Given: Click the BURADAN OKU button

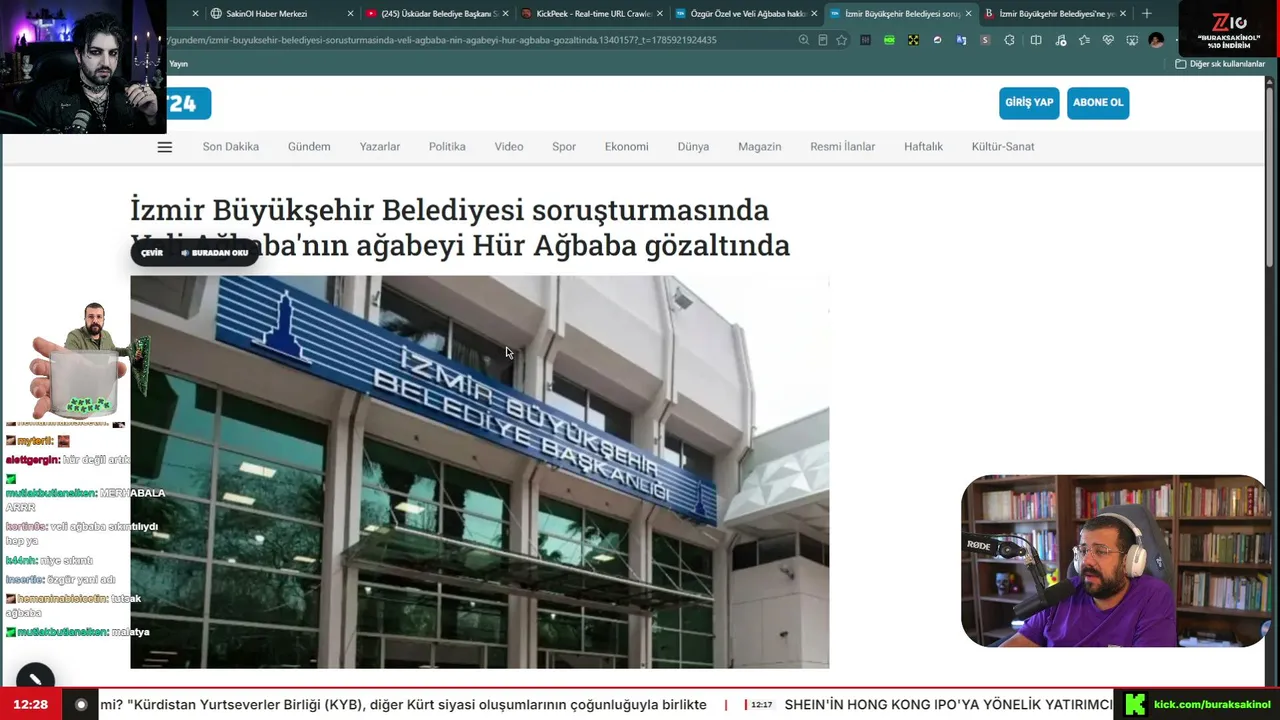Looking at the screenshot, I should tap(214, 253).
